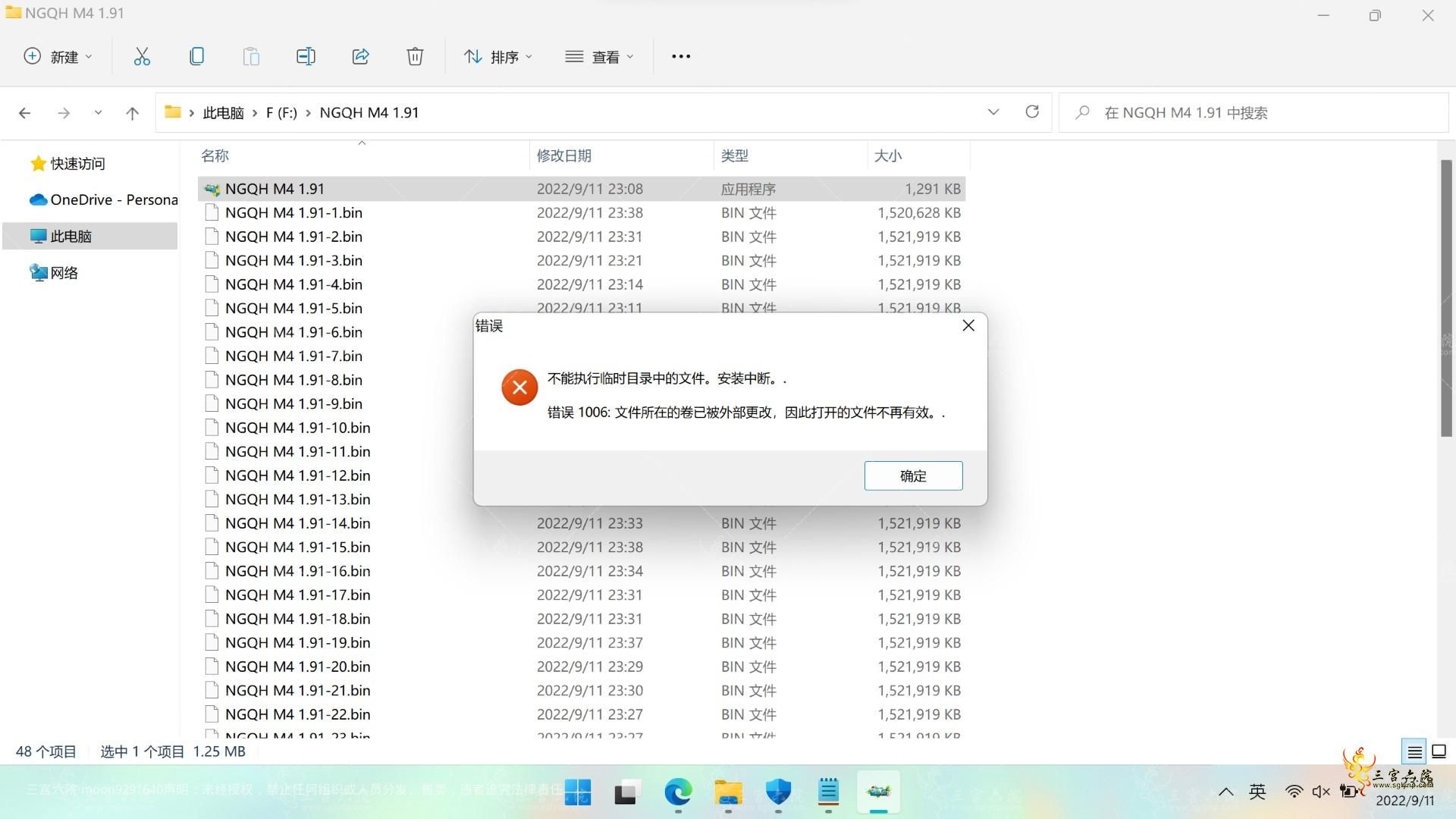
Task: Click the Copy icon in toolbar
Action: click(x=196, y=56)
